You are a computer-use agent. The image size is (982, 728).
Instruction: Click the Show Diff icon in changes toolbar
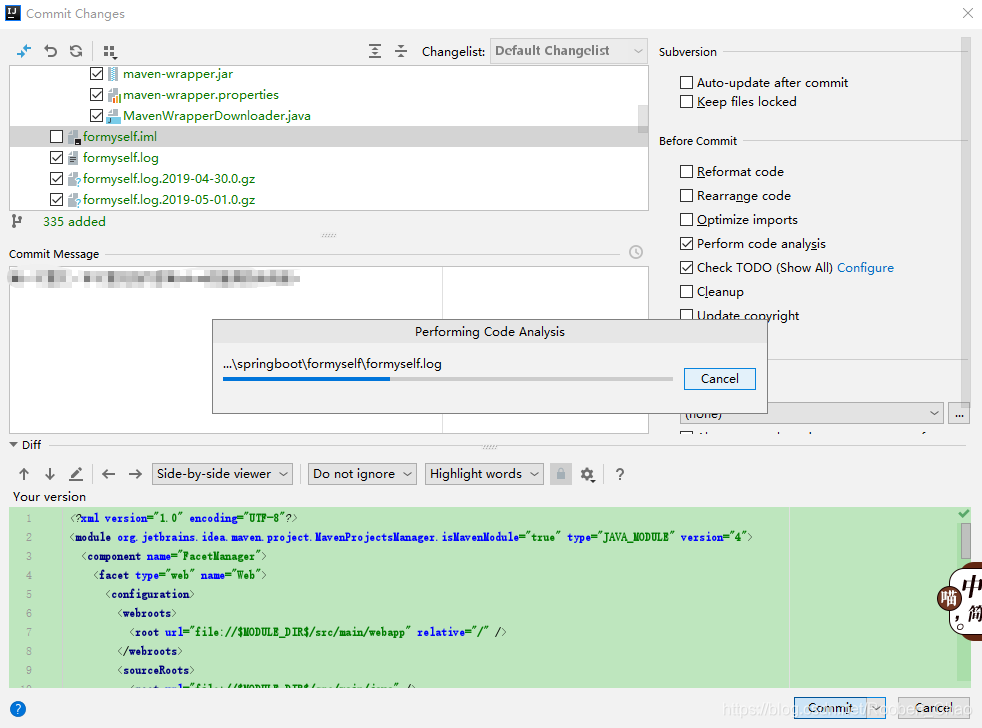point(24,51)
